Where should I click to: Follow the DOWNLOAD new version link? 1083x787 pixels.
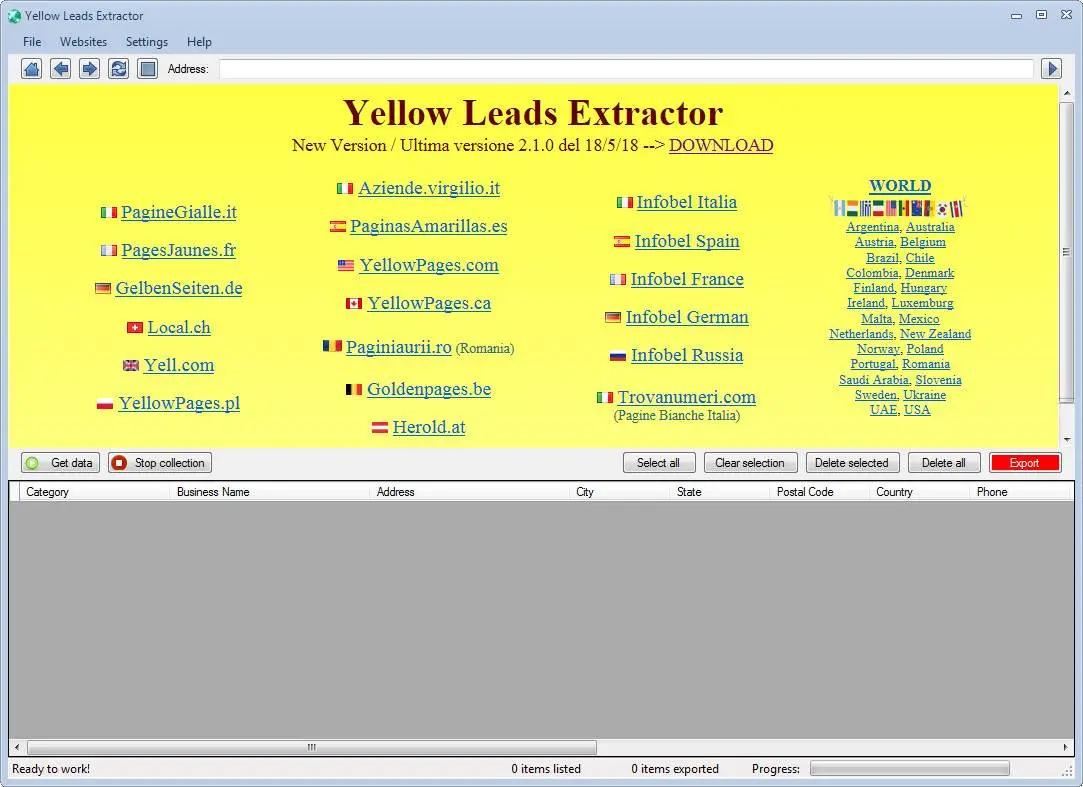click(720, 145)
